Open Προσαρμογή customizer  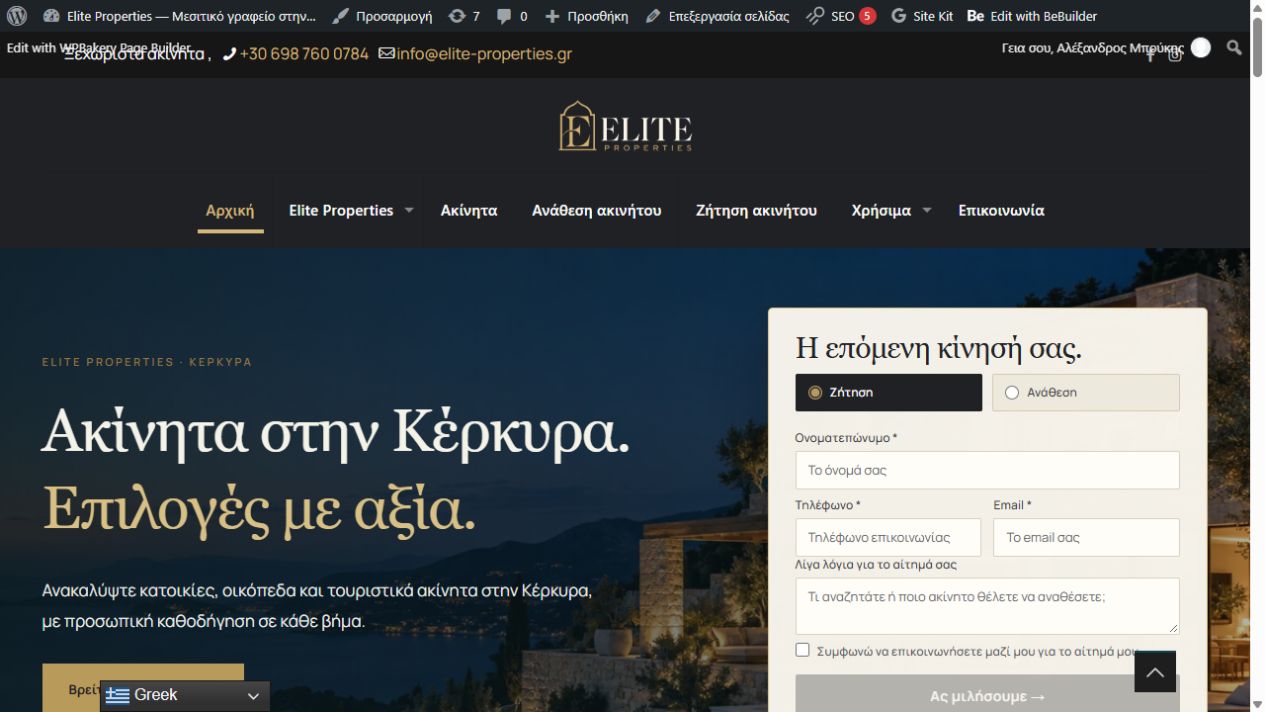coord(383,16)
